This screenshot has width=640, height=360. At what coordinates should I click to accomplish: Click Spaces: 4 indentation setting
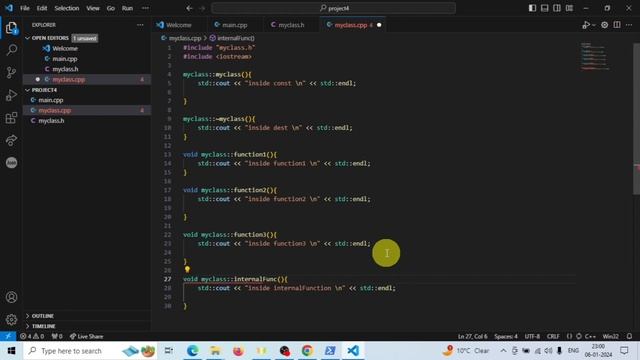click(x=506, y=336)
